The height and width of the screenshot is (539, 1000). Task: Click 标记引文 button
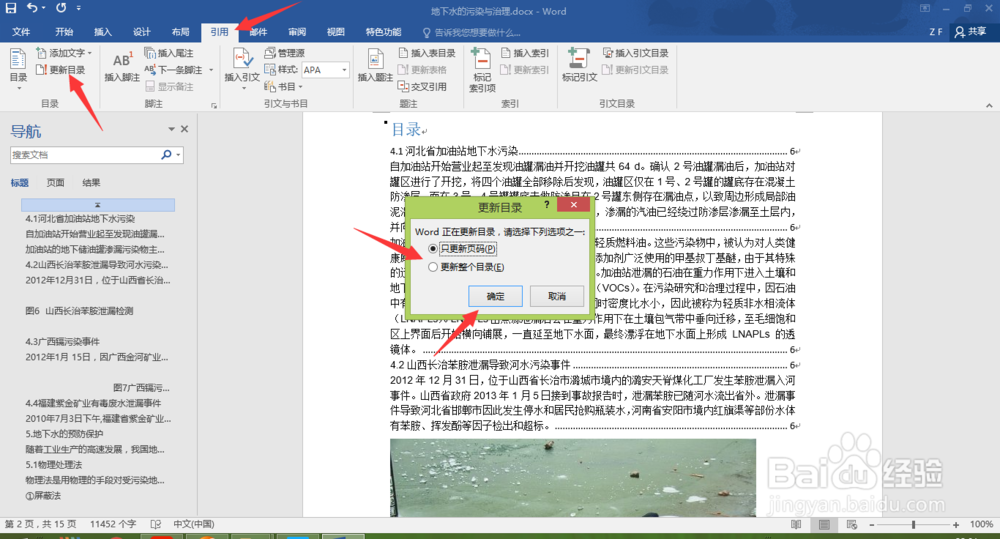point(579,66)
